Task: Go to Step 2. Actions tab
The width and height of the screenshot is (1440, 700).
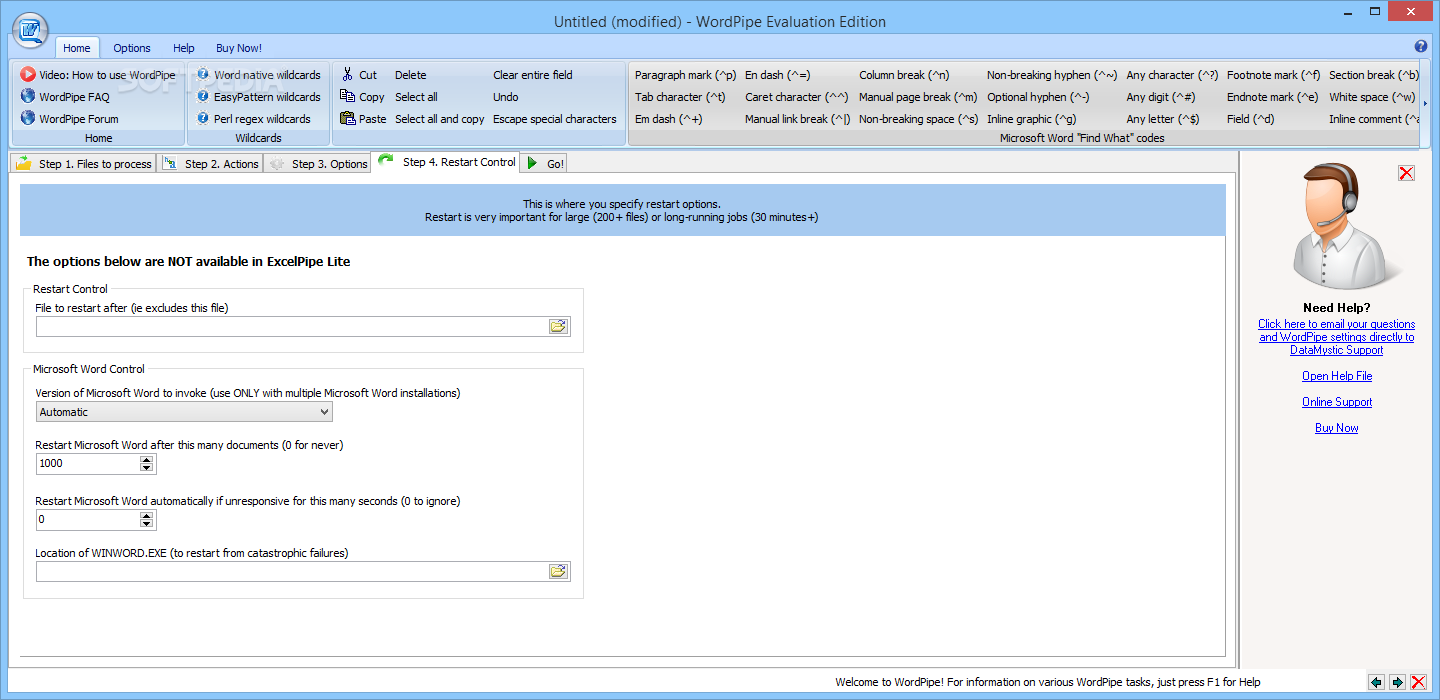Action: coord(211,163)
